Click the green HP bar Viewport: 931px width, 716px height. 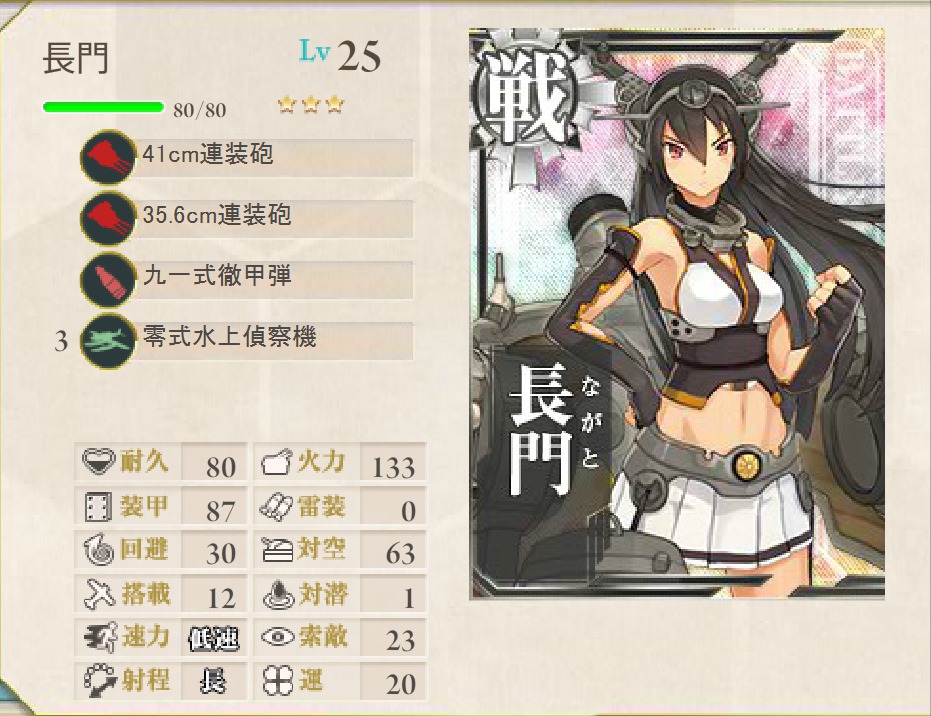[103, 107]
